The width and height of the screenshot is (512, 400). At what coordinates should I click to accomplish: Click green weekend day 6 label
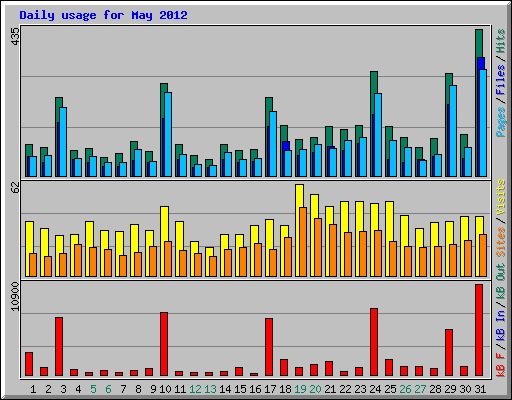click(x=108, y=389)
